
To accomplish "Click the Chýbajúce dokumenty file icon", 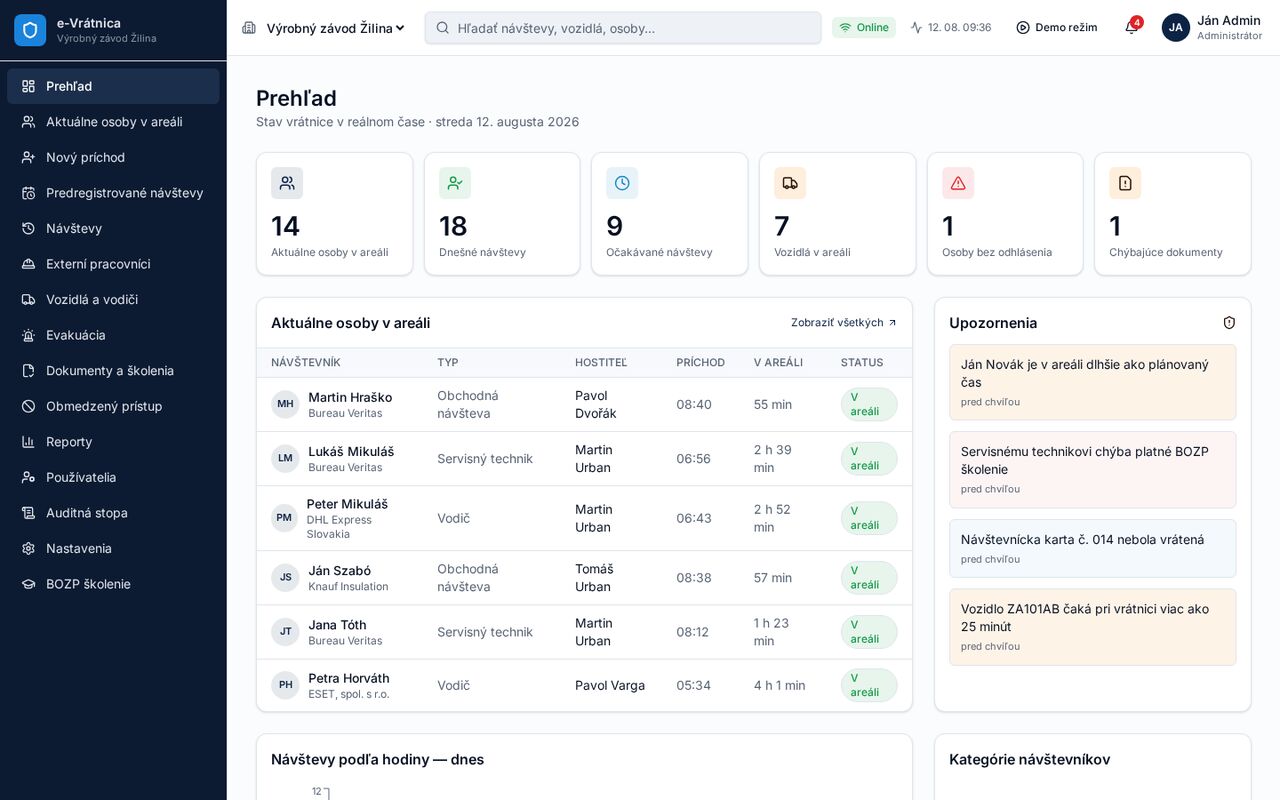I will click(x=1125, y=183).
